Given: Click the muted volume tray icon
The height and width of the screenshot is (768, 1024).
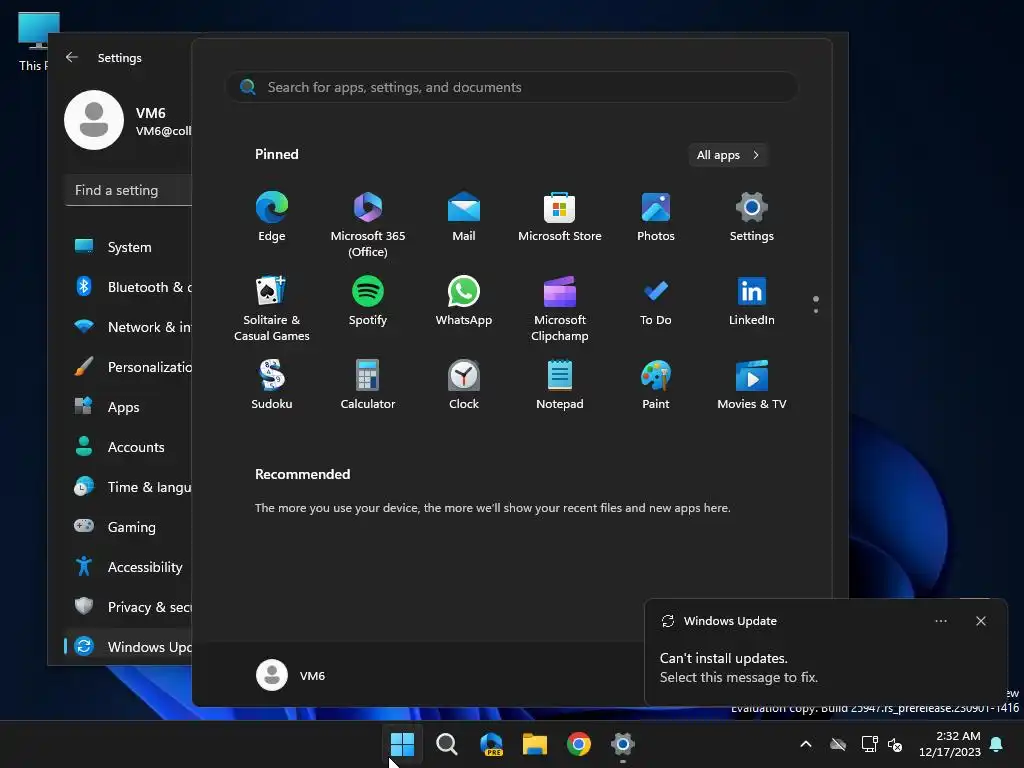Looking at the screenshot, I should coord(895,744).
